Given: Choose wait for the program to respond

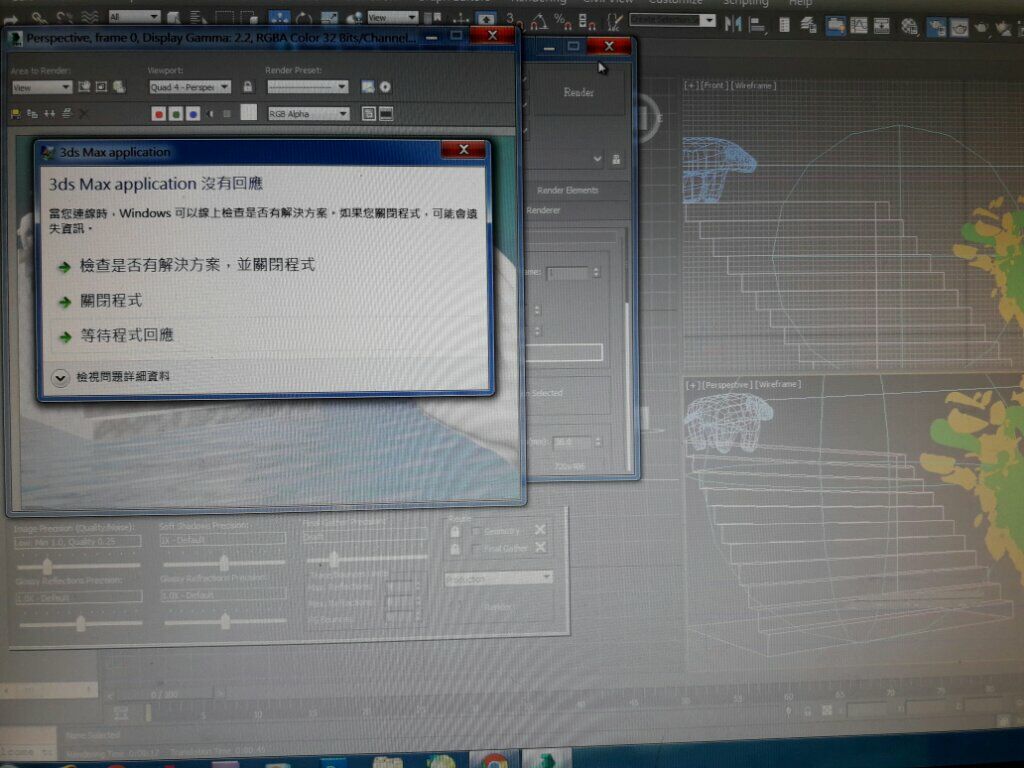Looking at the screenshot, I should 127,336.
